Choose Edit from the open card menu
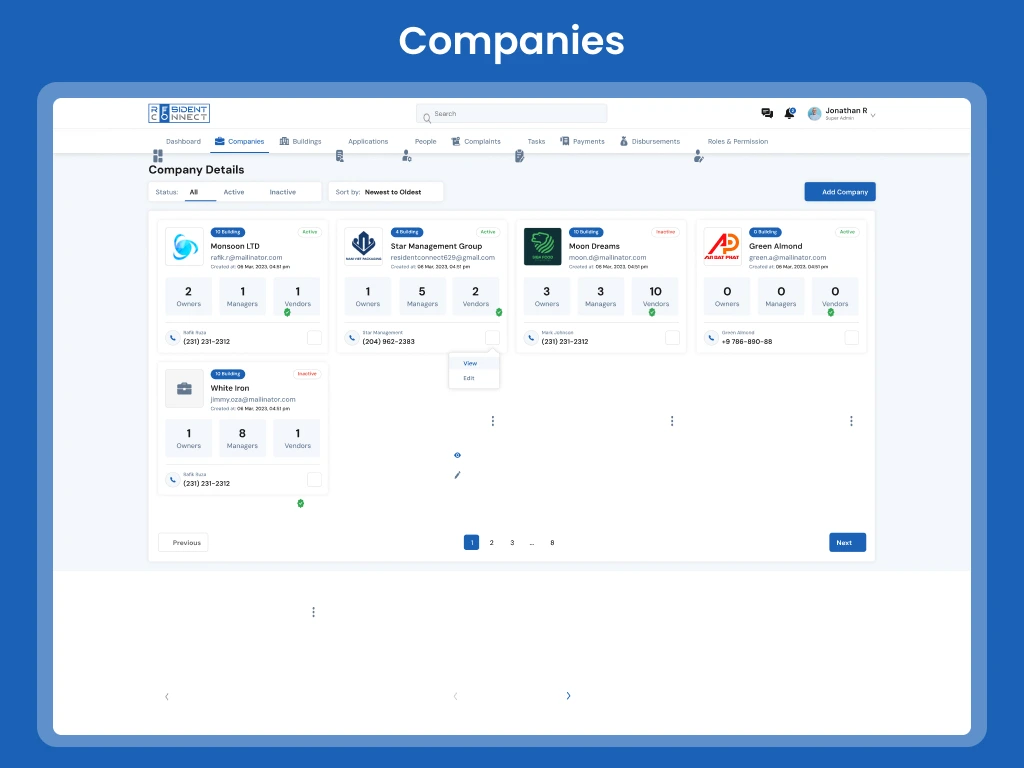1024x768 pixels. [x=469, y=378]
